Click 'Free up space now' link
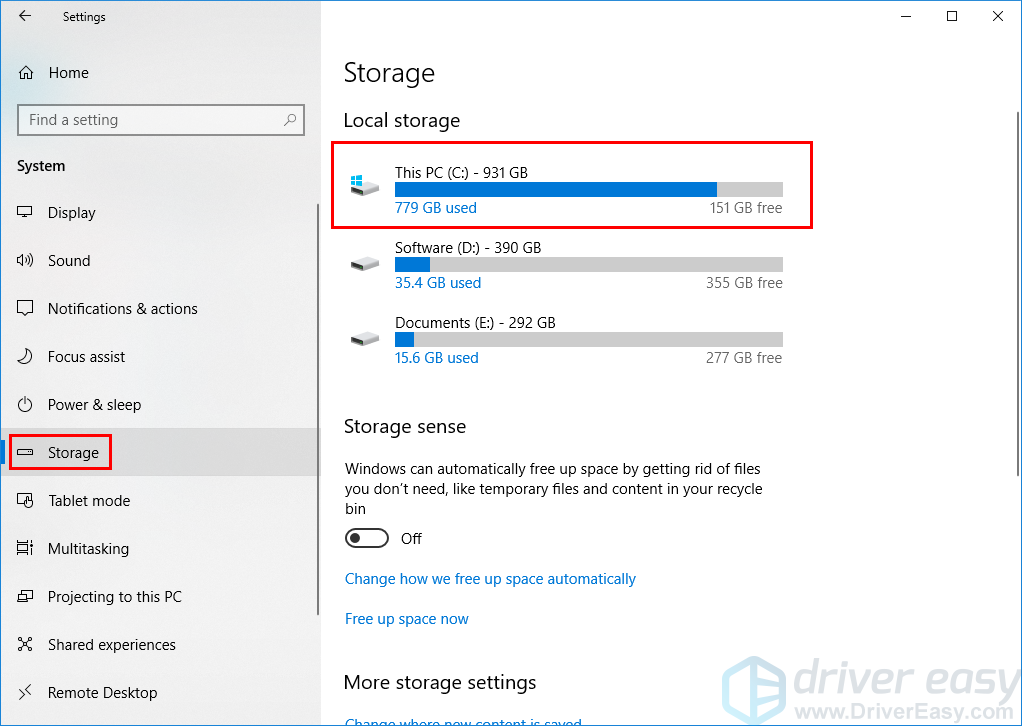Image resolution: width=1022 pixels, height=726 pixels. (406, 619)
